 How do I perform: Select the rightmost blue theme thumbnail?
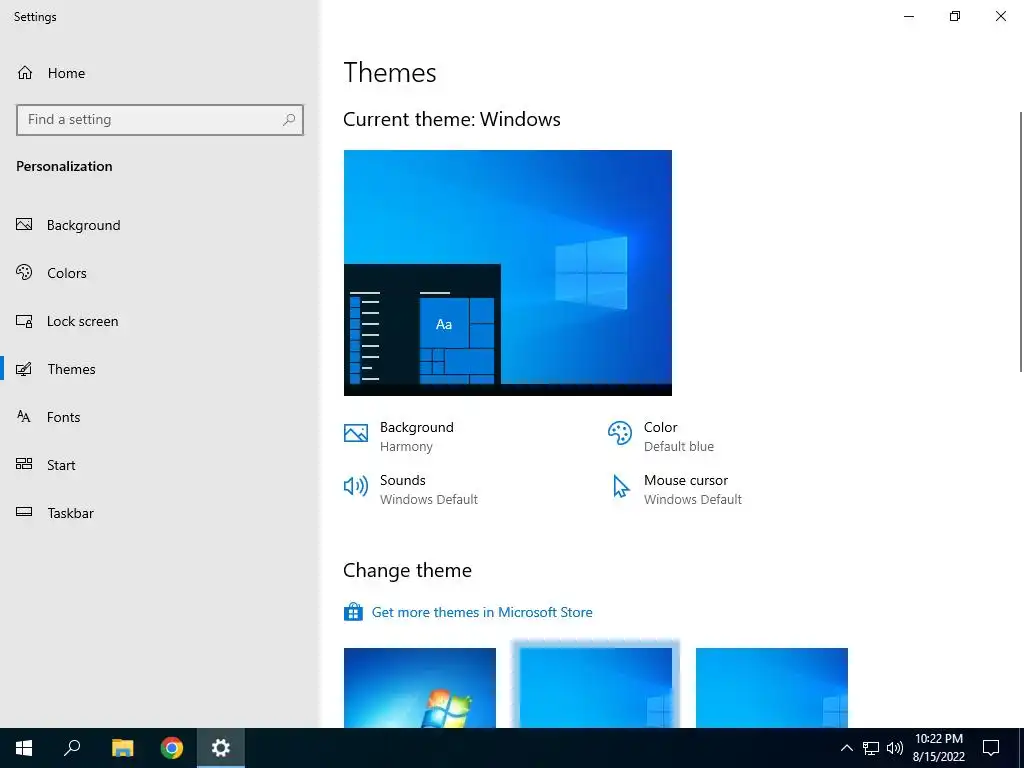(x=772, y=688)
